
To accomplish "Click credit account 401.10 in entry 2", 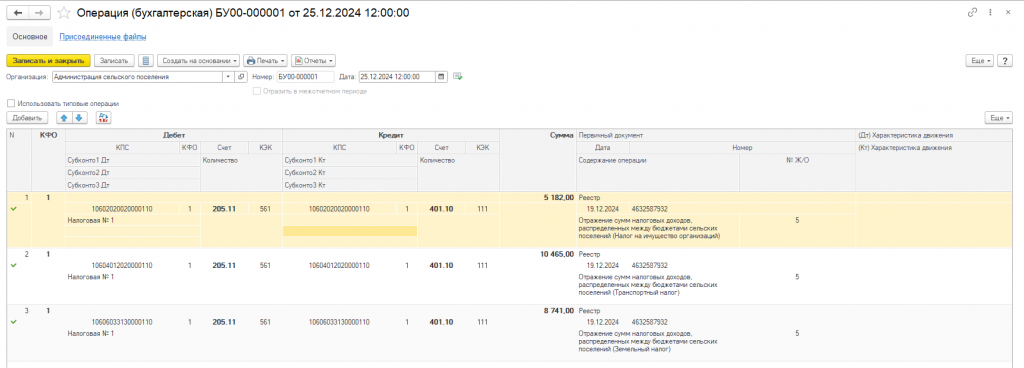I will pos(441,266).
